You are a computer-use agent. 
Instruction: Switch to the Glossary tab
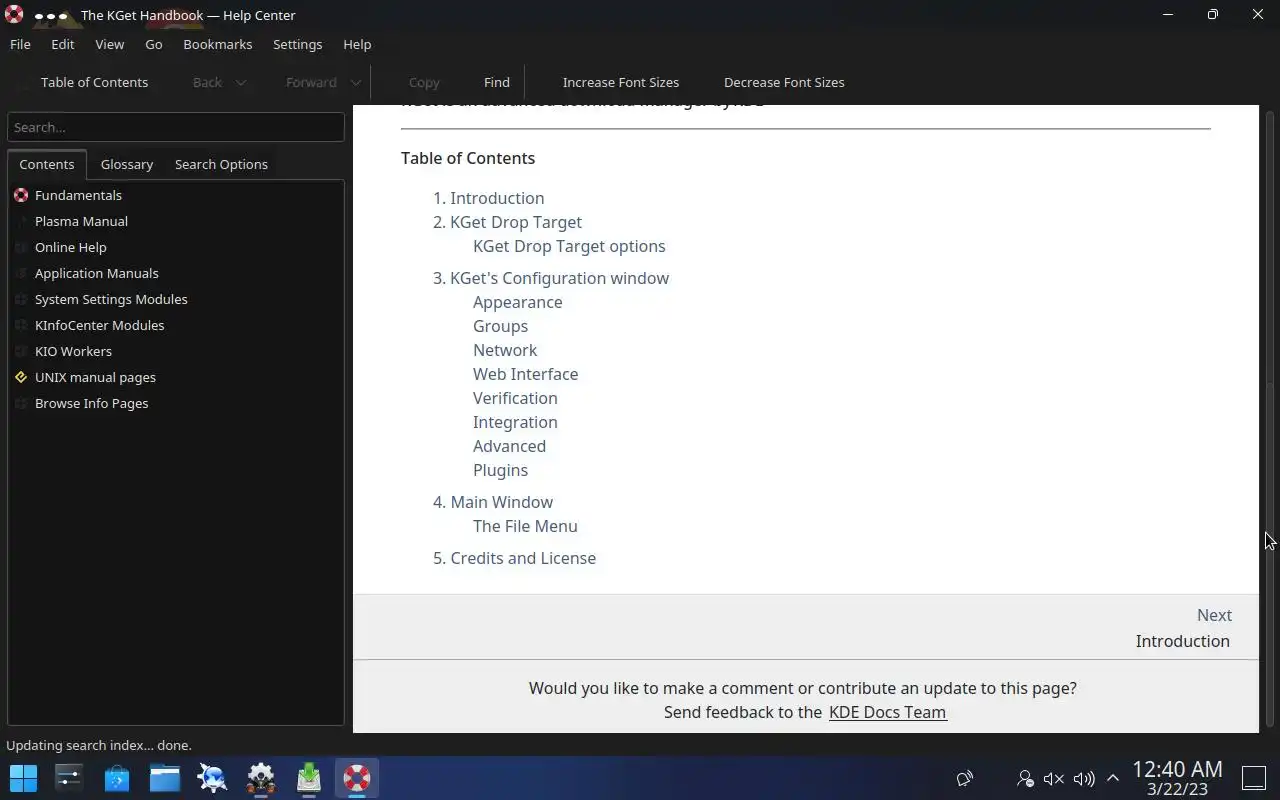127,164
